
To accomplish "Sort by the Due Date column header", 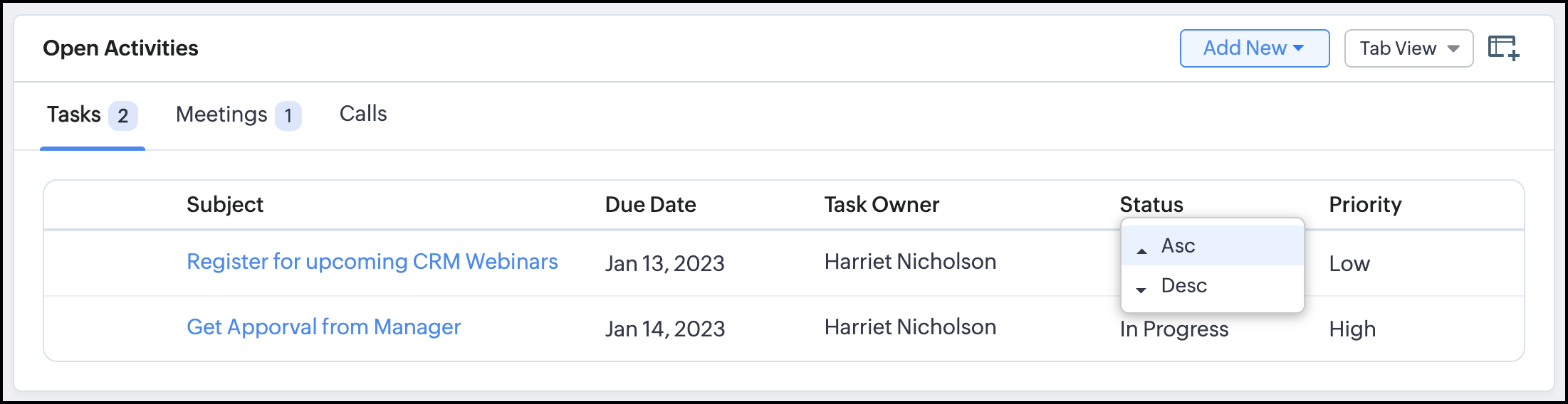I will 650,205.
